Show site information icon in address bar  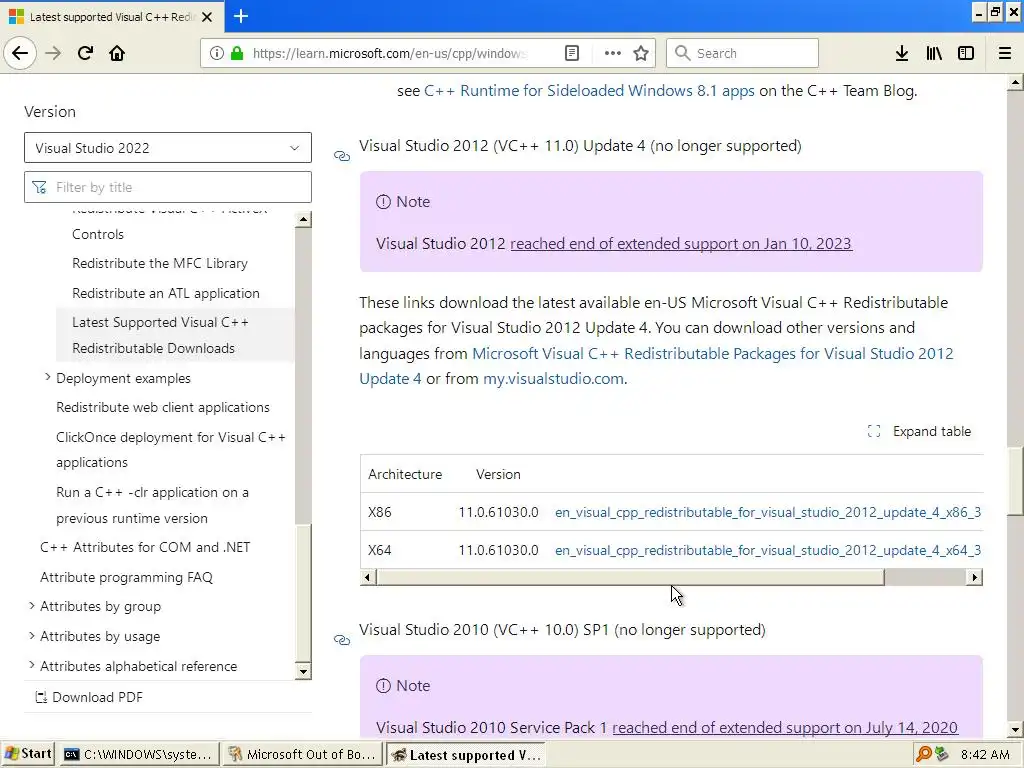217,53
